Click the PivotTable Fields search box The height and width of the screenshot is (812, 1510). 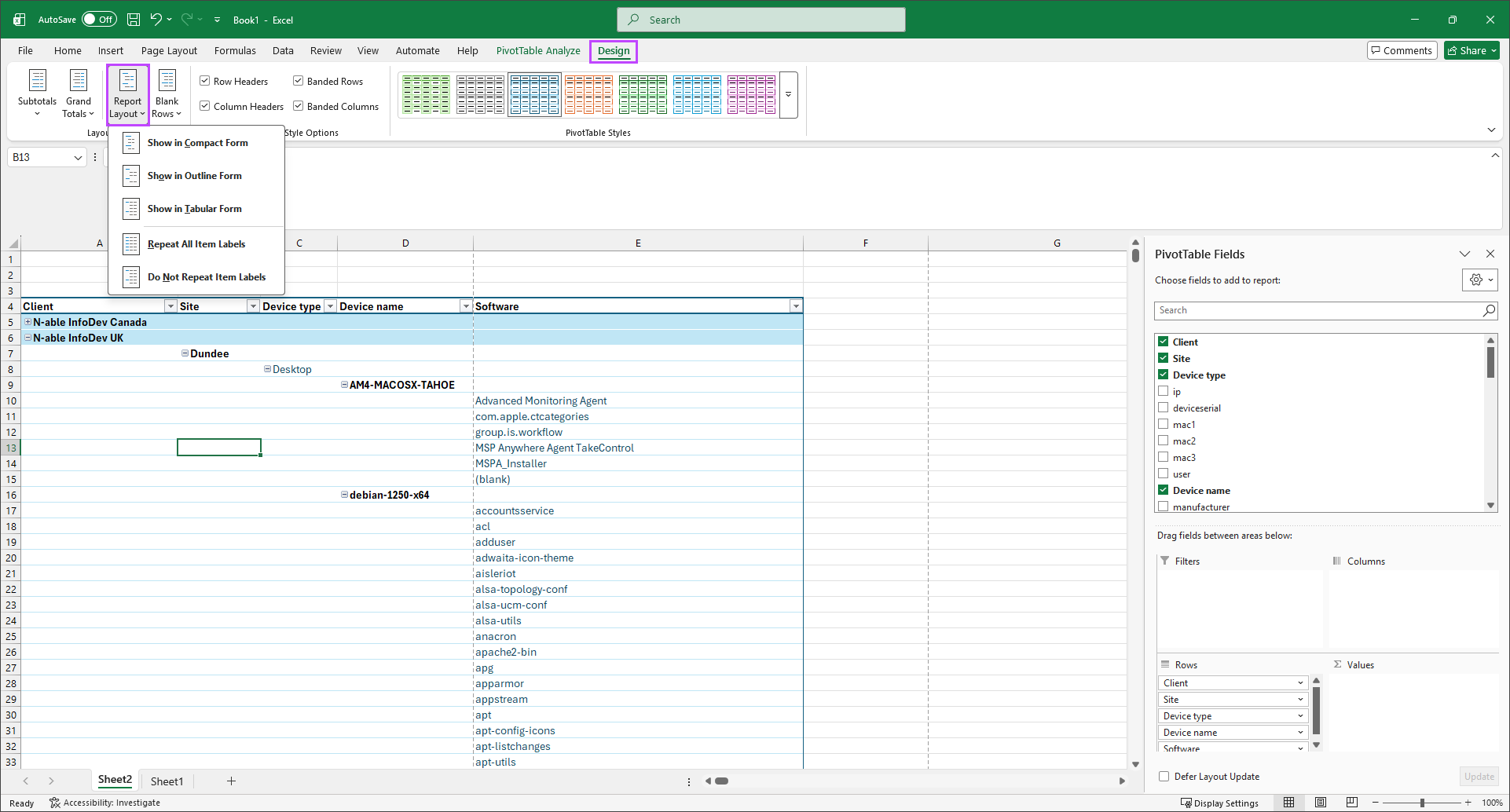coord(1320,310)
